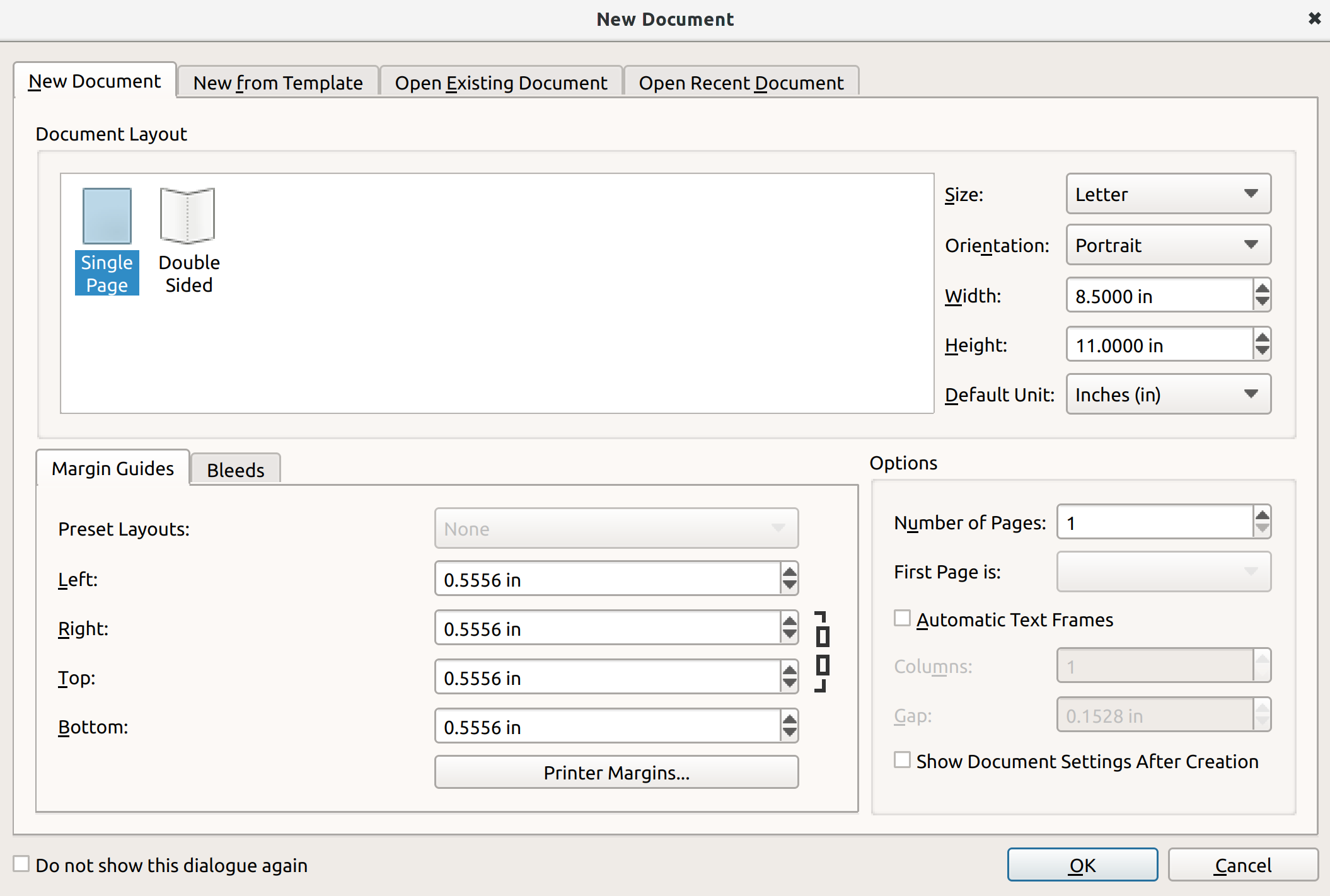Open the Size dropdown showing Letter
Screen dimensions: 1330x896
click(x=1168, y=194)
